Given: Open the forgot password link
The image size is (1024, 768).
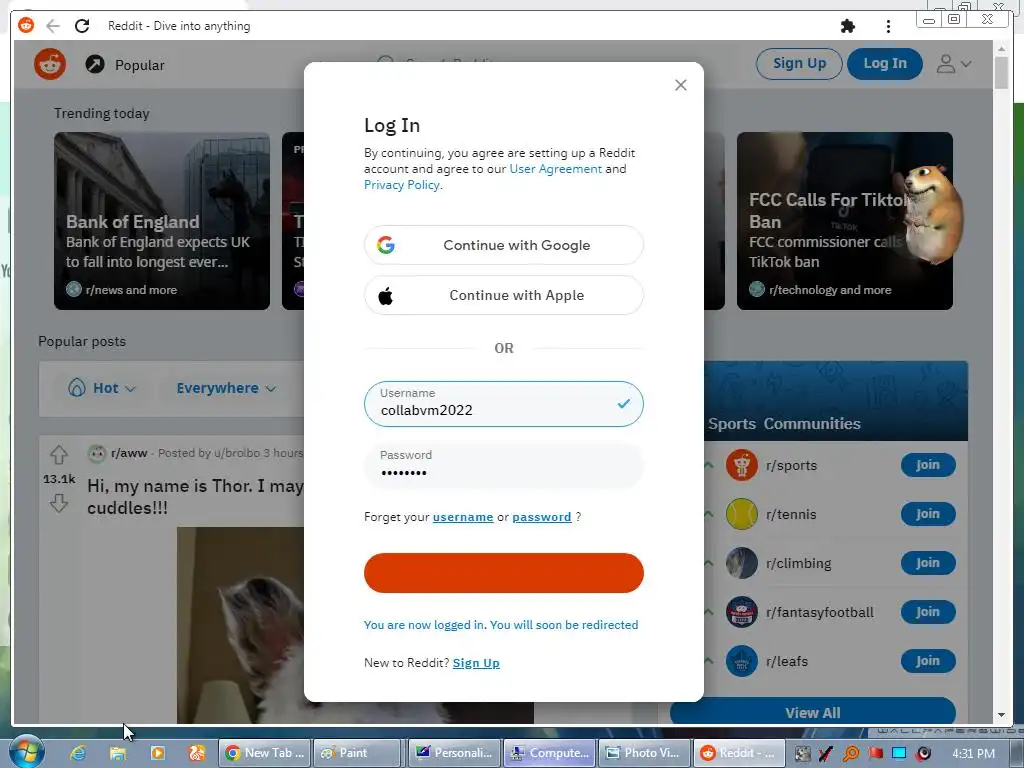Looking at the screenshot, I should [541, 517].
